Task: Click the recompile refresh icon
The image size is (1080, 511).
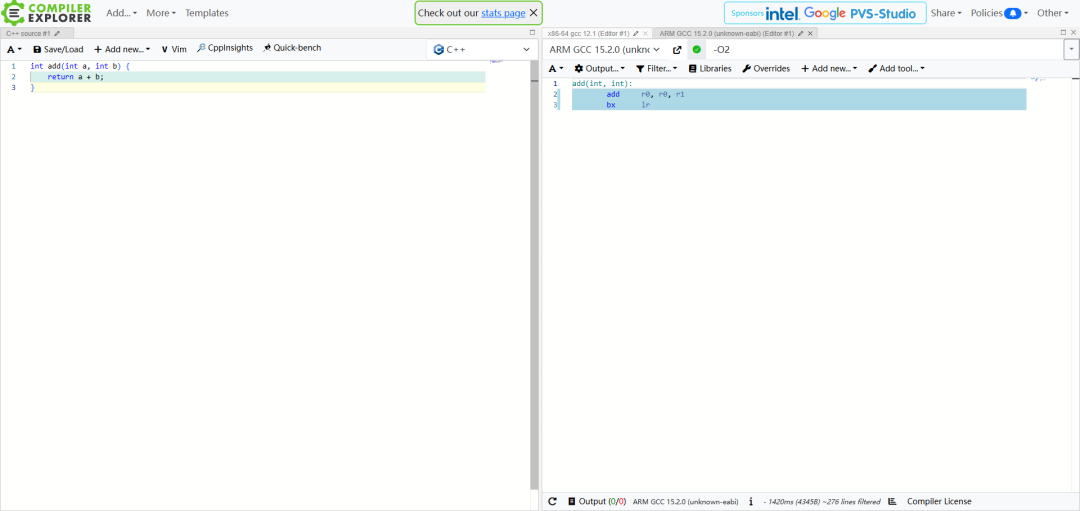Action: (x=552, y=501)
